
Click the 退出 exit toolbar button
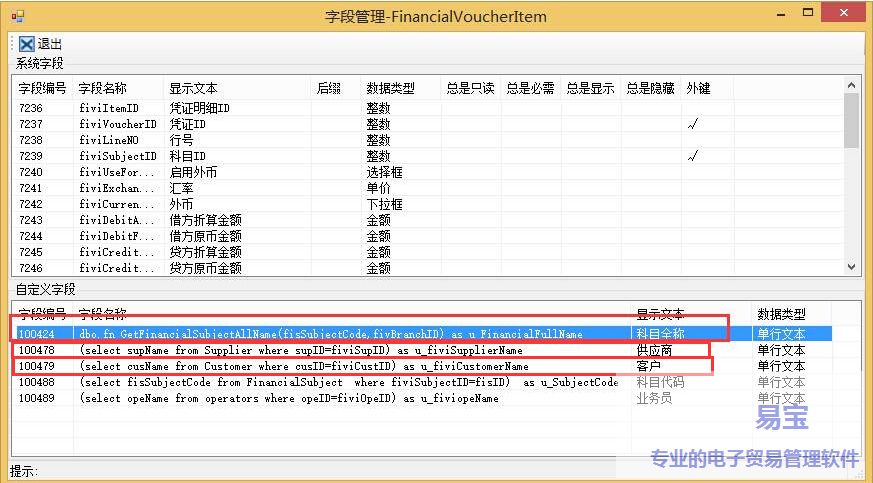[x=41, y=44]
